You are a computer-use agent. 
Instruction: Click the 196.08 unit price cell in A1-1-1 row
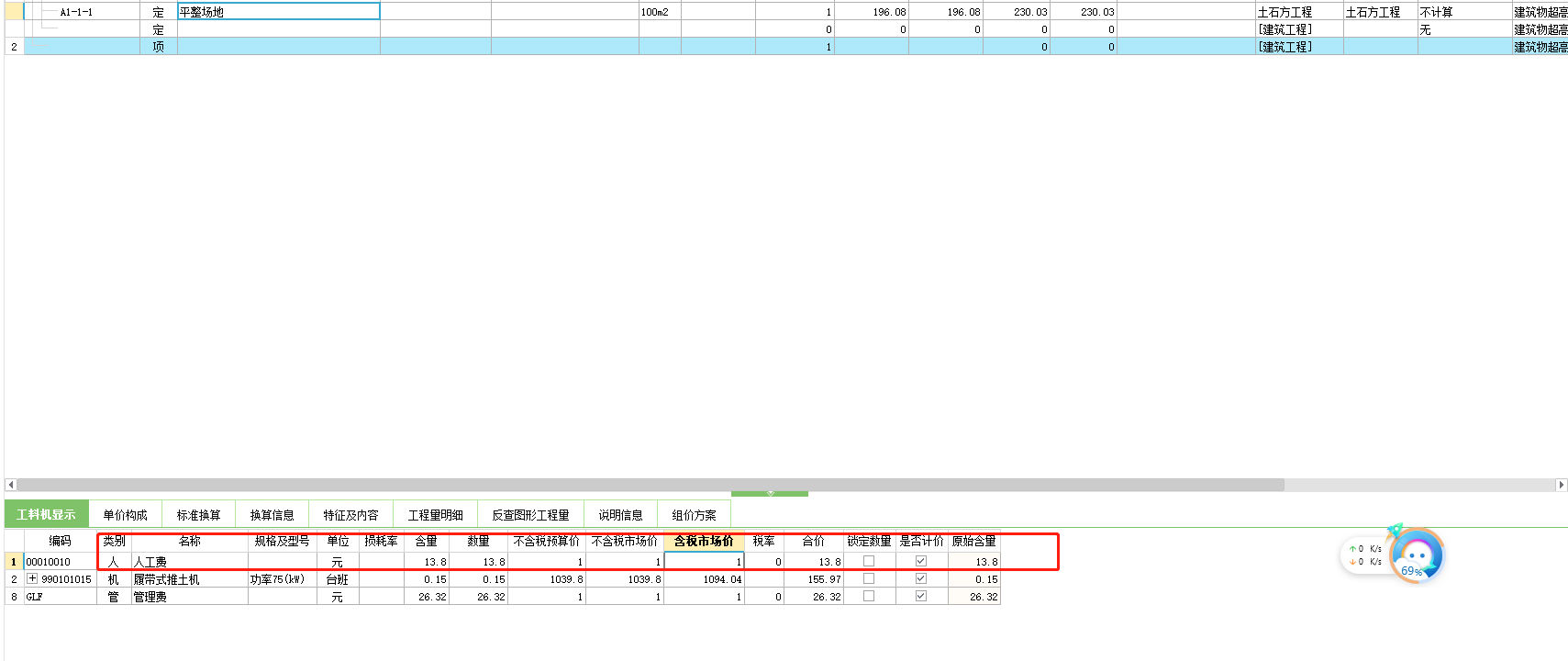[872, 12]
